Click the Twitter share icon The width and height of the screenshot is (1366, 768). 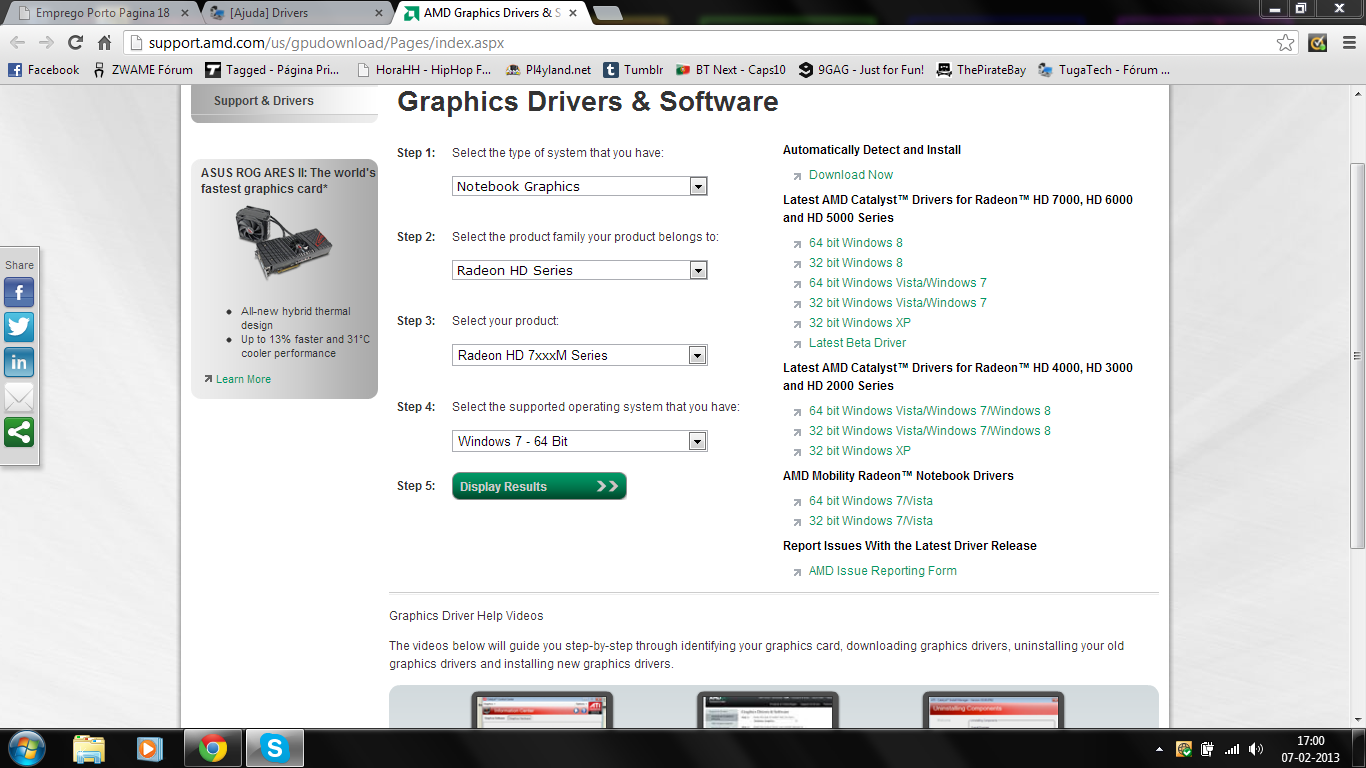(19, 327)
